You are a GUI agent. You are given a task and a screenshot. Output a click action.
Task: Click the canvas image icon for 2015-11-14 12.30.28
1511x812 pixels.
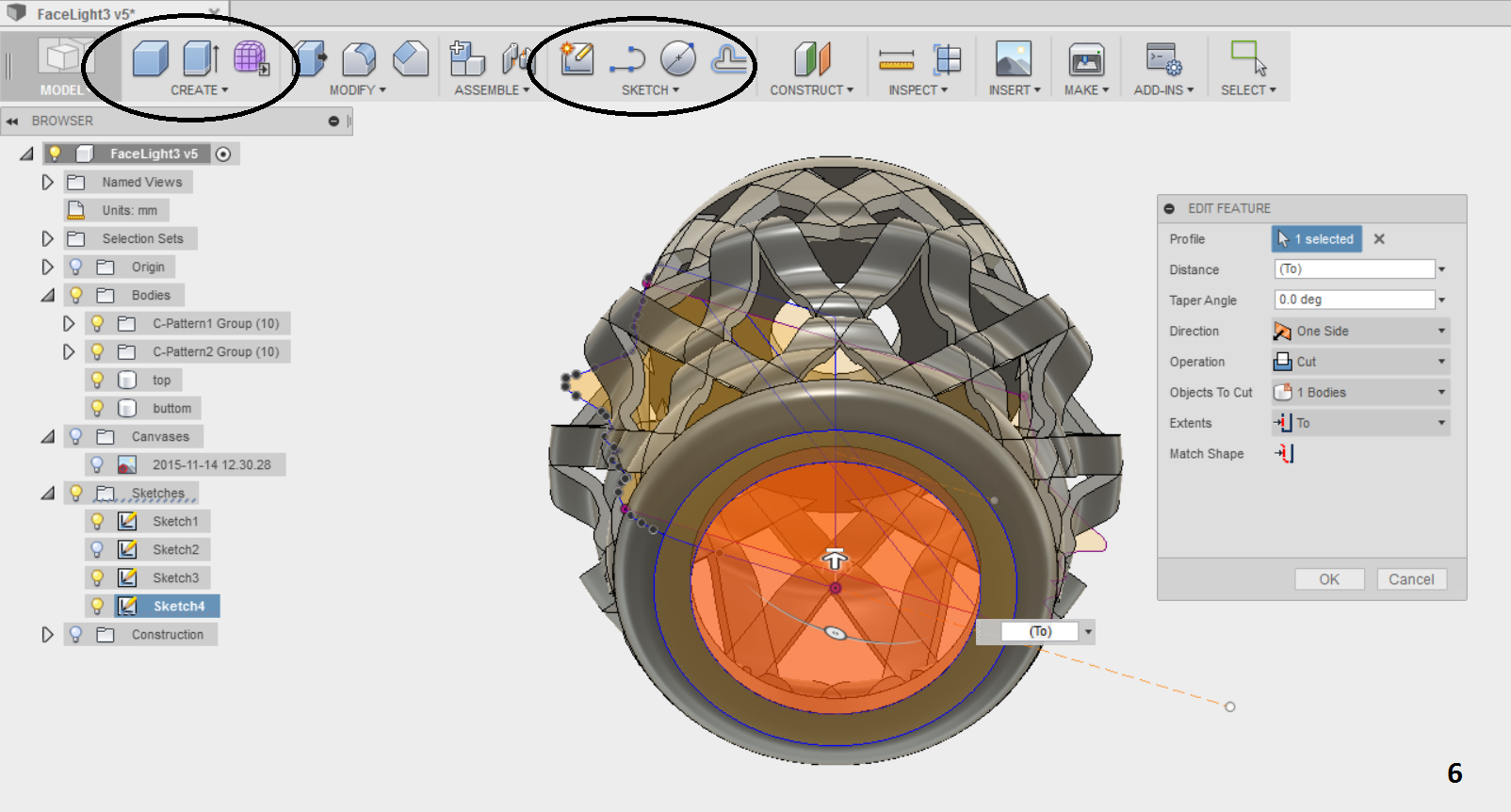click(127, 464)
